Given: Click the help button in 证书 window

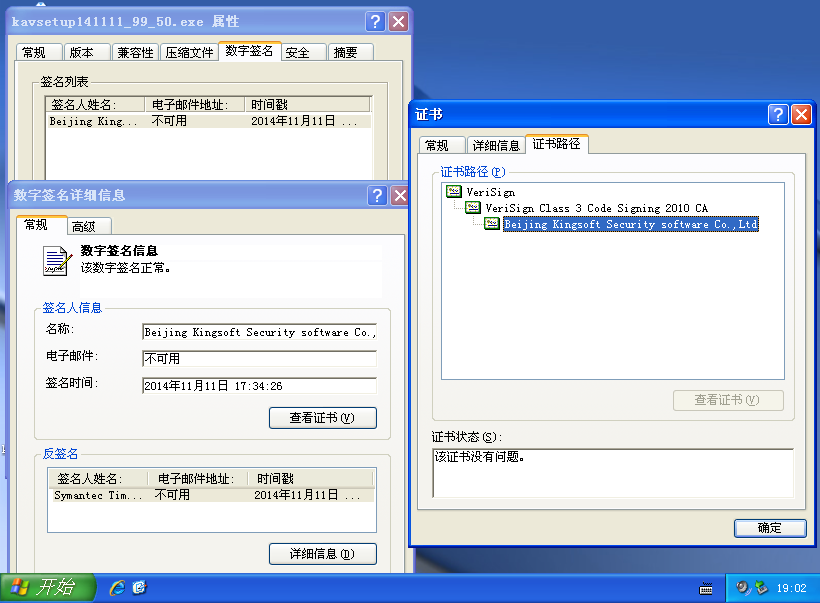Looking at the screenshot, I should 778,114.
